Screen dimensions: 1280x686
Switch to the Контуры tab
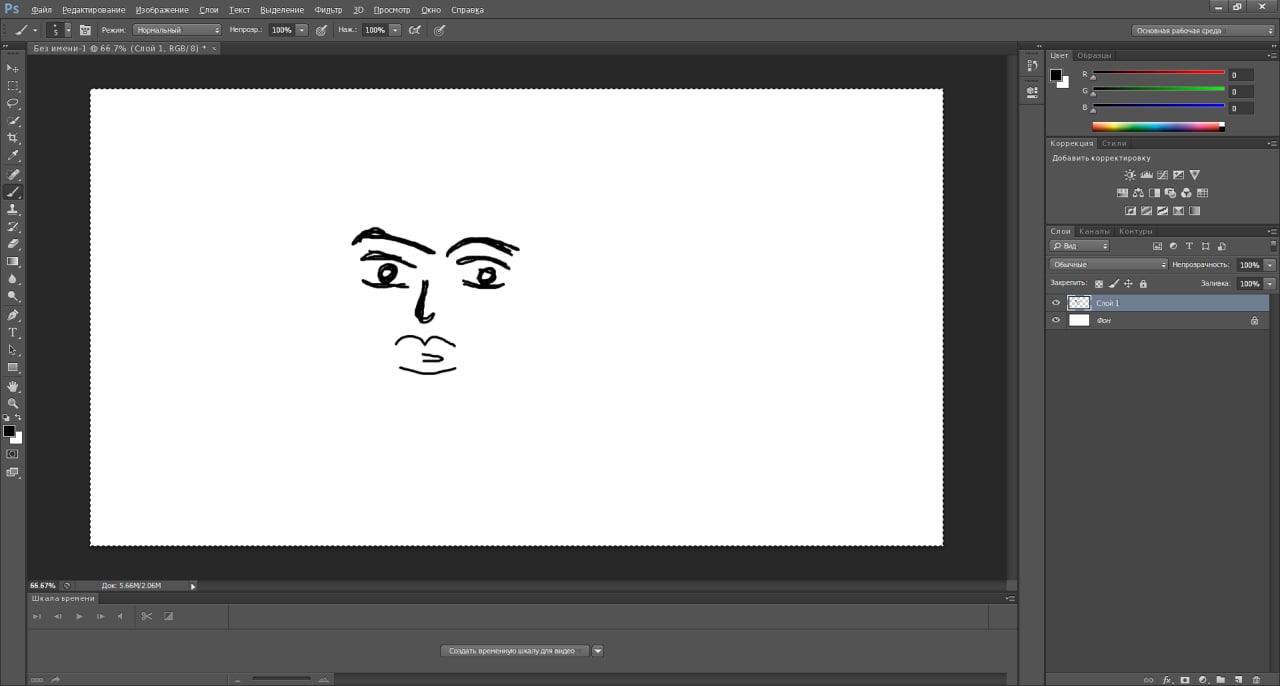(x=1136, y=232)
